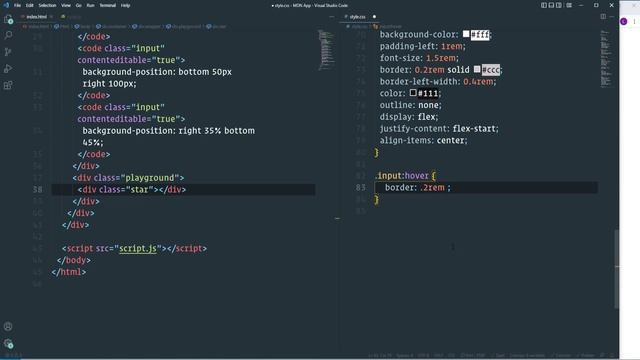Click the 'font-size: 1.5rem;' line
640x360 pixels.
(x=419, y=58)
